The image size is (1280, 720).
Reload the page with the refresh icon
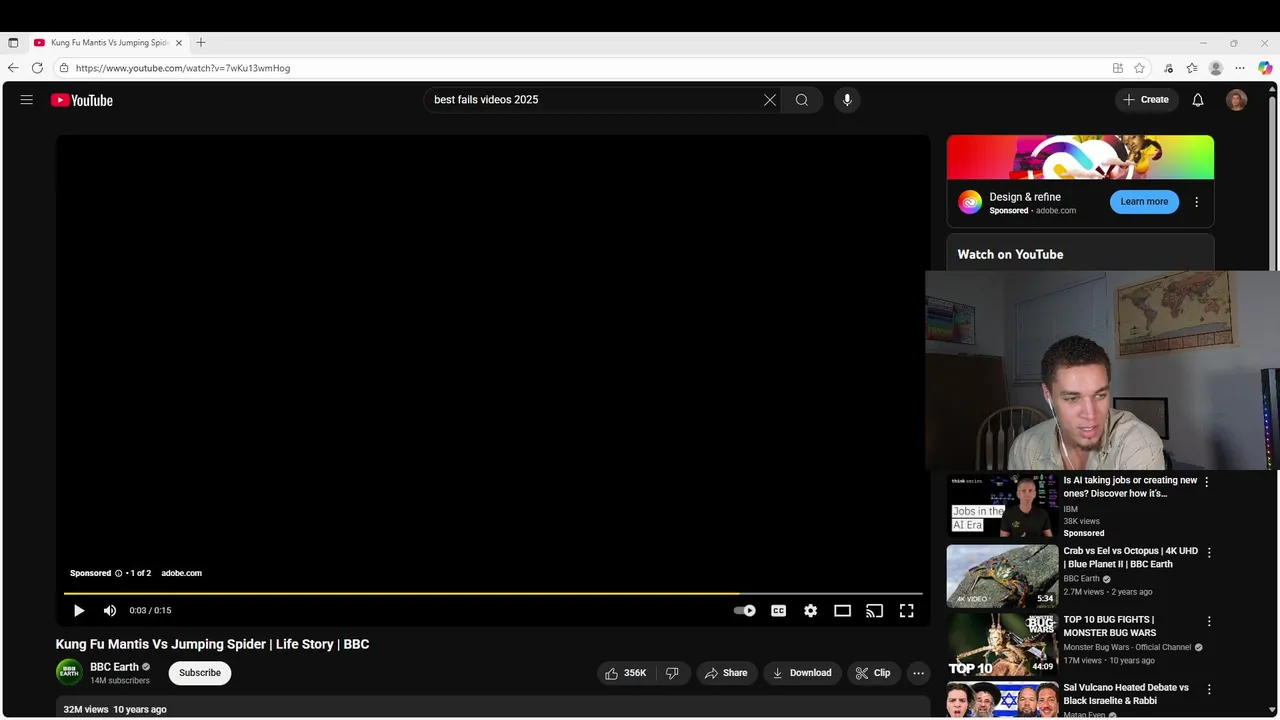(37, 68)
